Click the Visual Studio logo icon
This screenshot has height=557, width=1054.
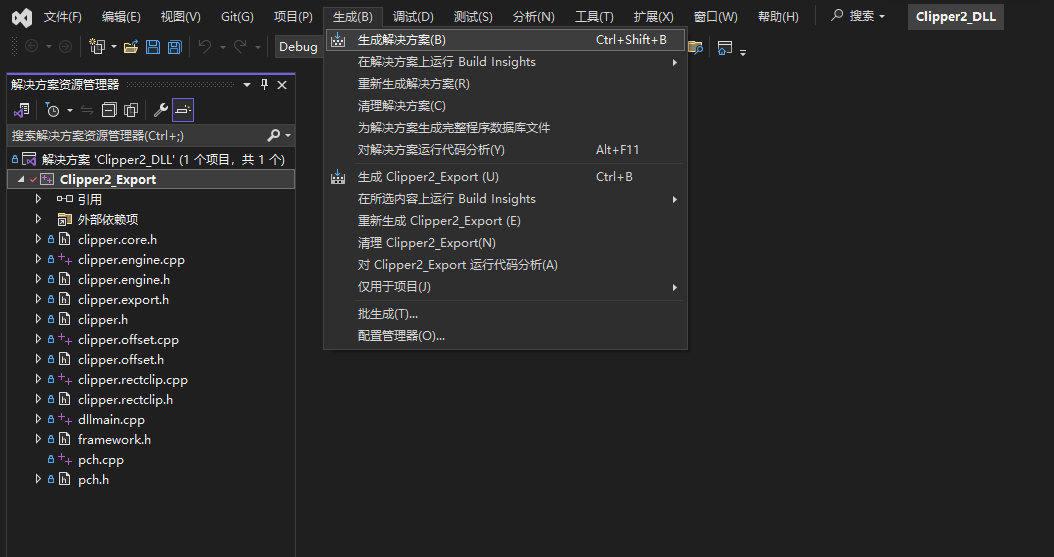(22, 17)
